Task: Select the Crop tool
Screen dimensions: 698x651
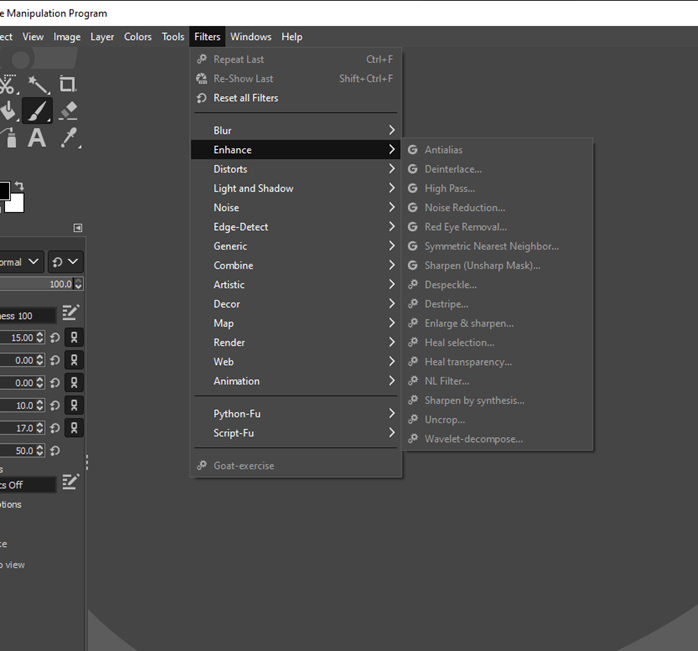Action: click(x=68, y=84)
